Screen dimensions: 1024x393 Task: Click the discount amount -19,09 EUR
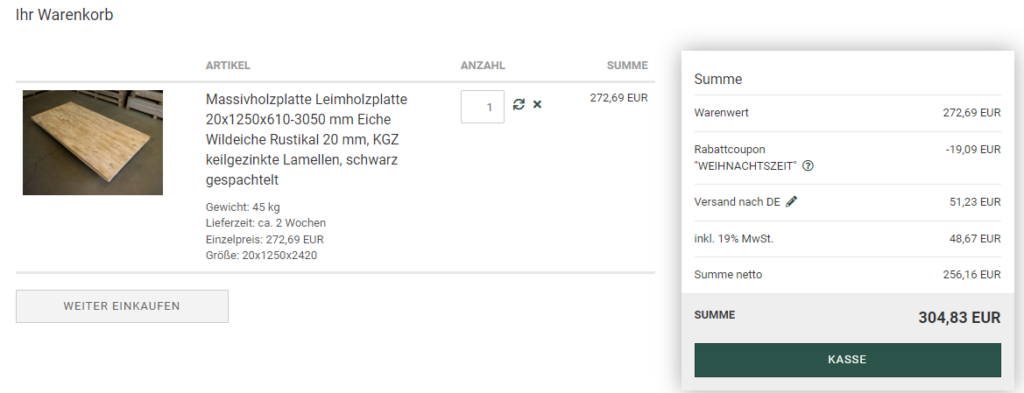tap(973, 149)
